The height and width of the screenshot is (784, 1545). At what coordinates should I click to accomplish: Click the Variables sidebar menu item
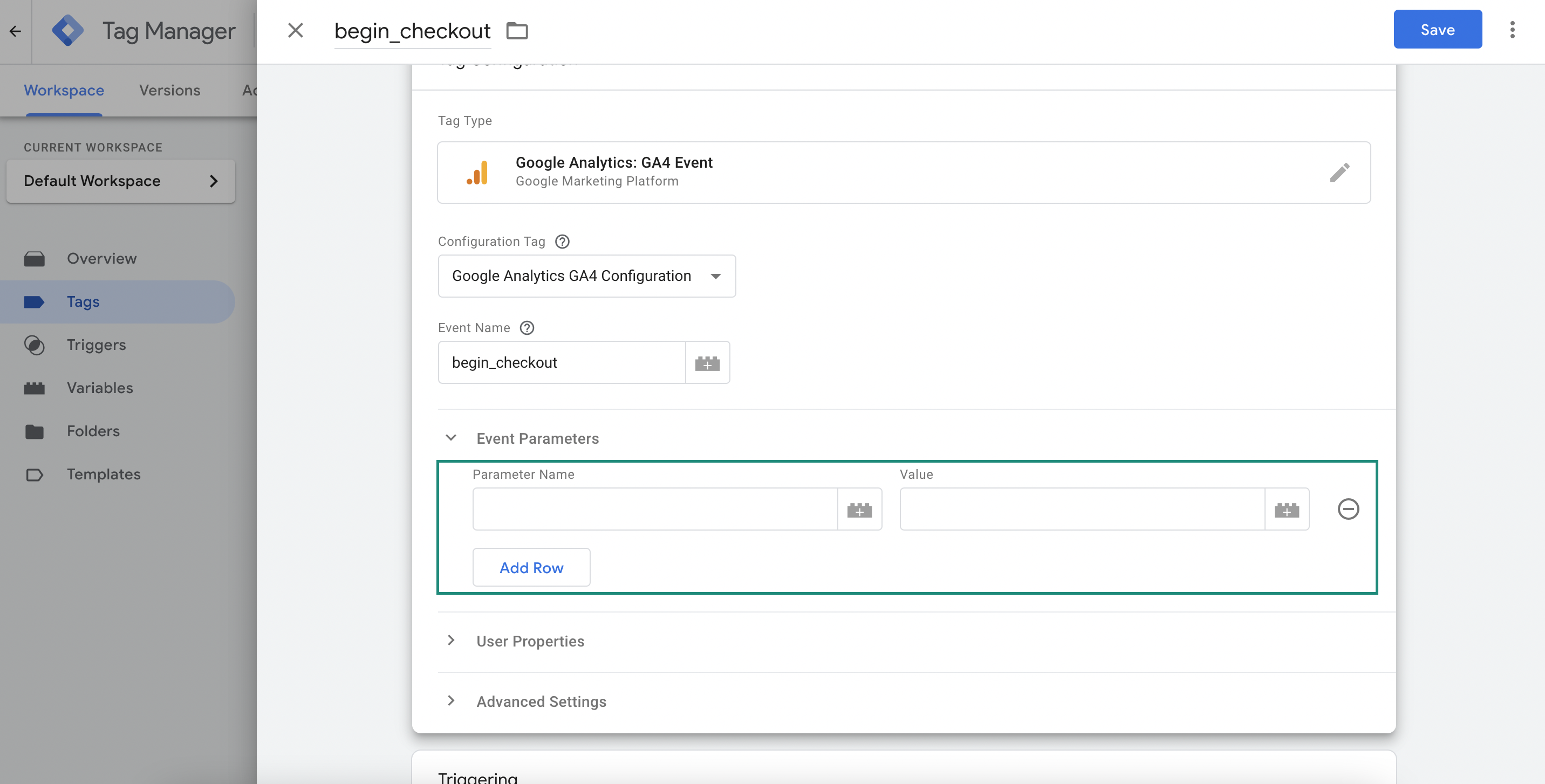point(99,388)
